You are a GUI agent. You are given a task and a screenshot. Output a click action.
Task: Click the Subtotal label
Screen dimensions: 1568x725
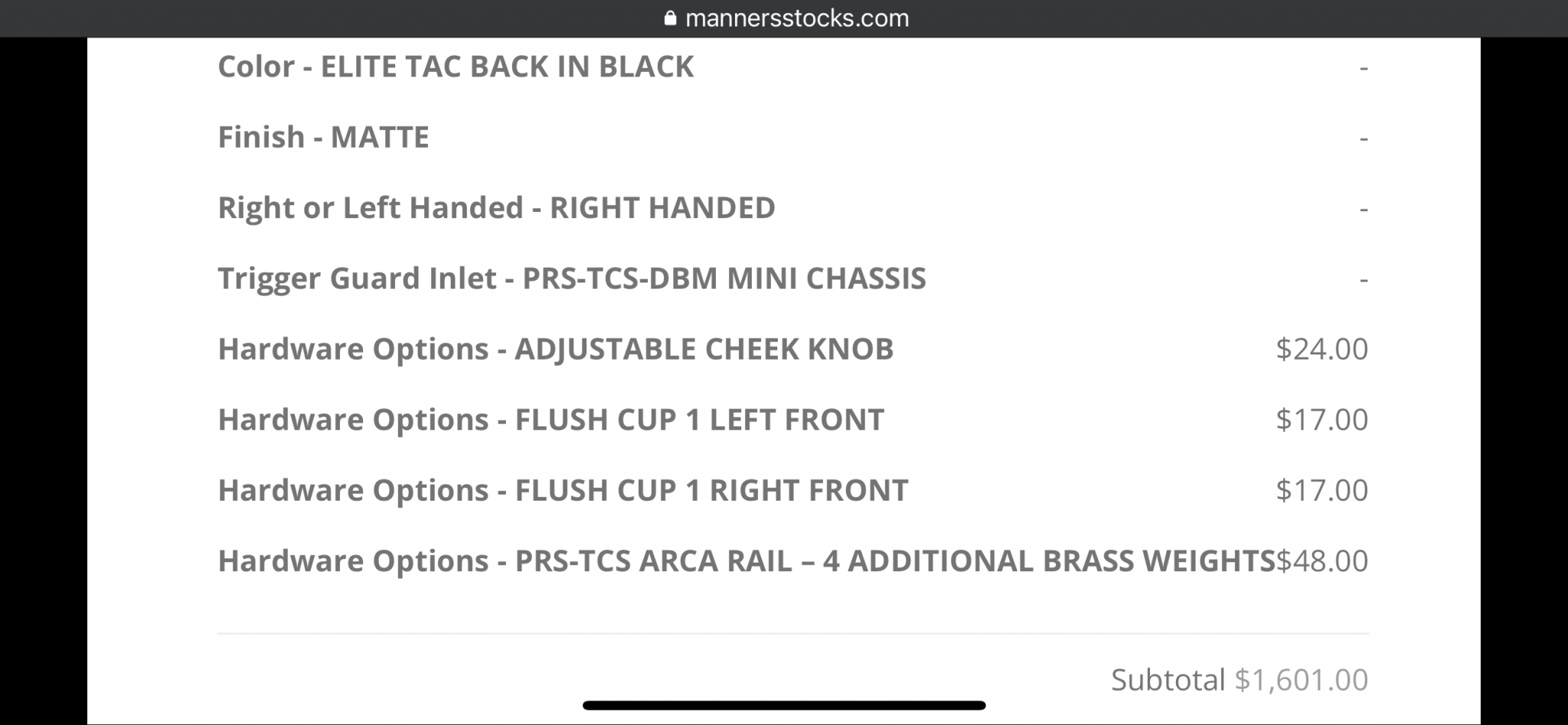[1168, 680]
